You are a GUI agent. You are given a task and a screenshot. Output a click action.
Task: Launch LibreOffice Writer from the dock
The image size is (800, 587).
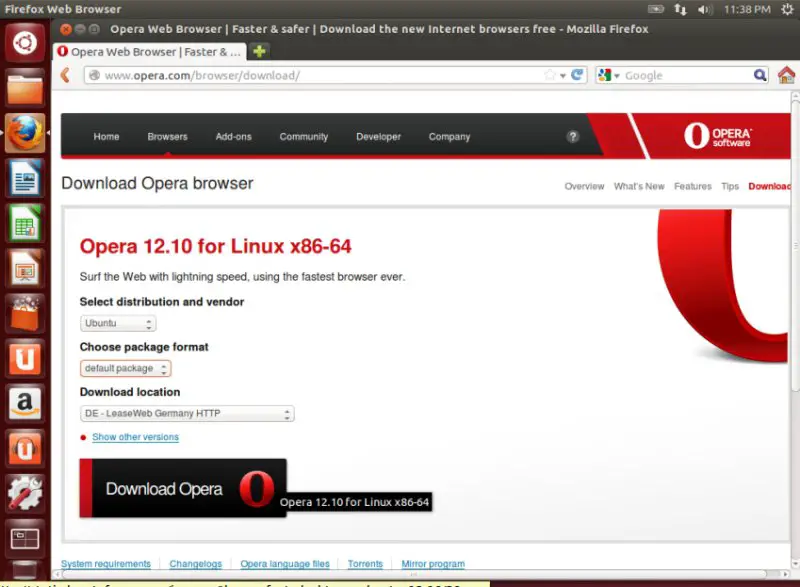tap(24, 178)
